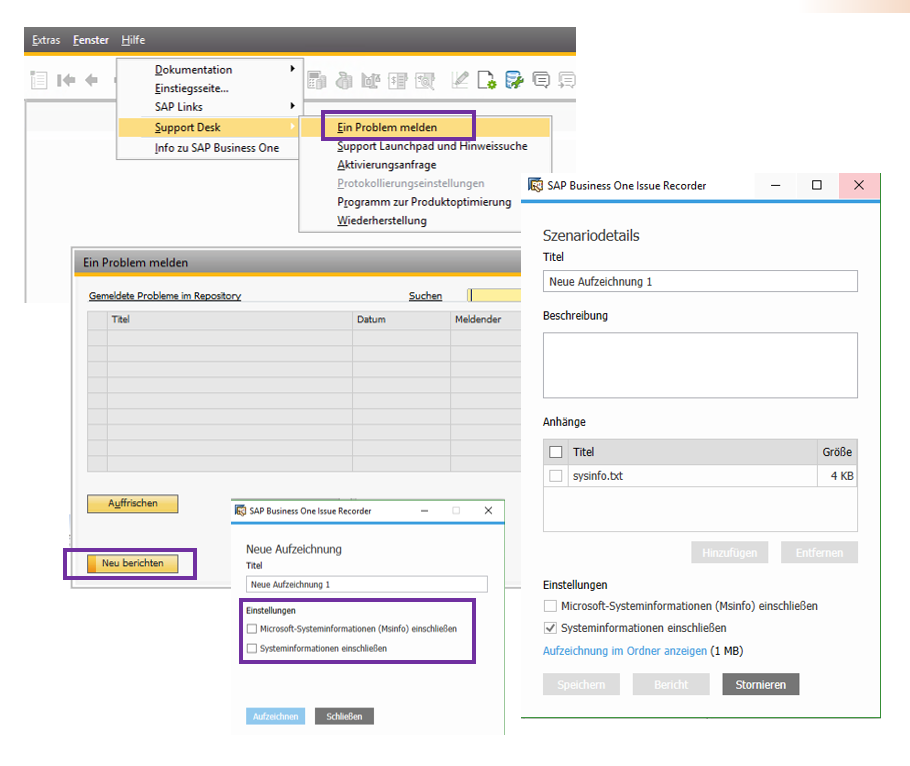910x766 pixels.
Task: Select Protokollierungseinstellungen menu entry
Action: pos(410,183)
